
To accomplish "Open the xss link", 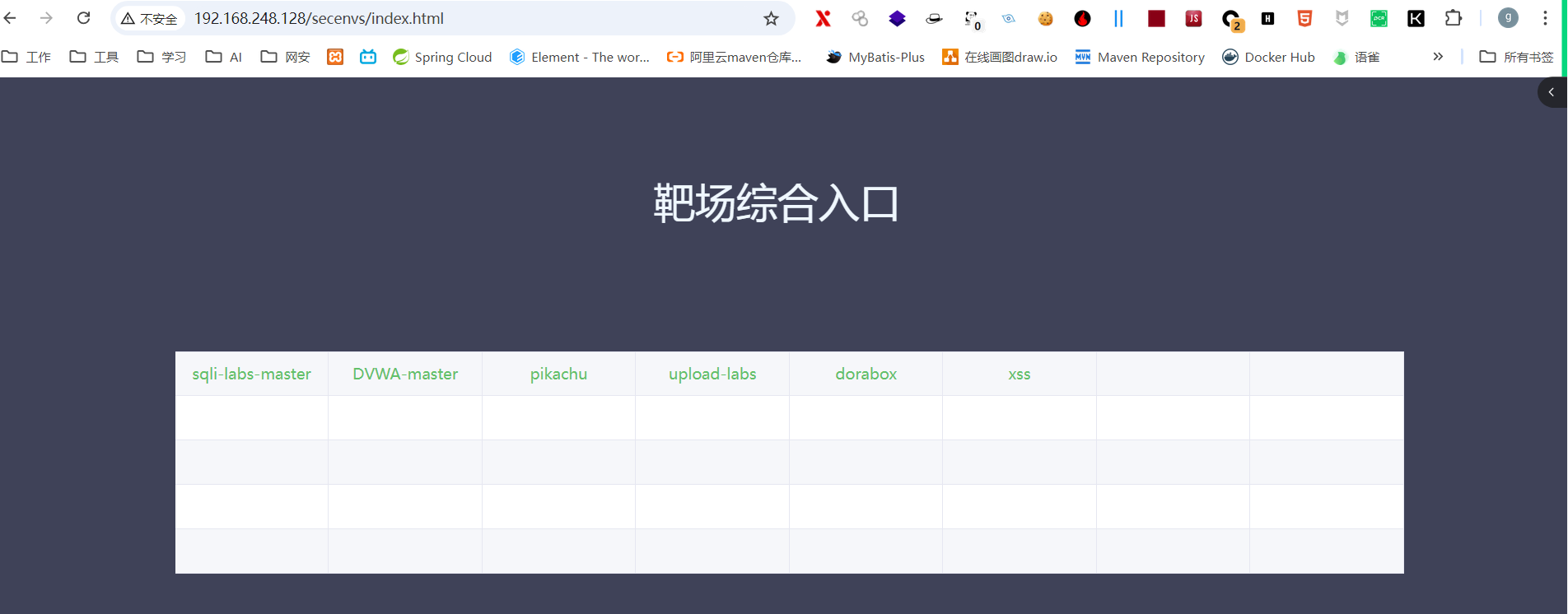I will [1020, 374].
